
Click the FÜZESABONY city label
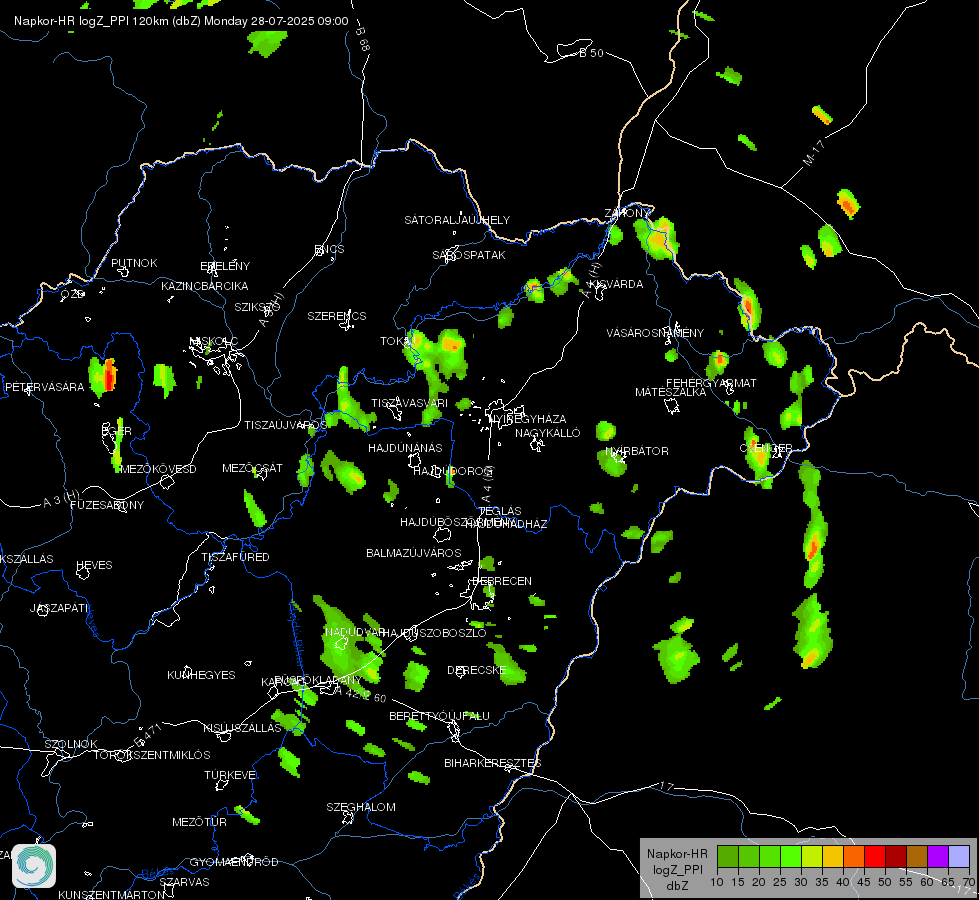click(107, 505)
